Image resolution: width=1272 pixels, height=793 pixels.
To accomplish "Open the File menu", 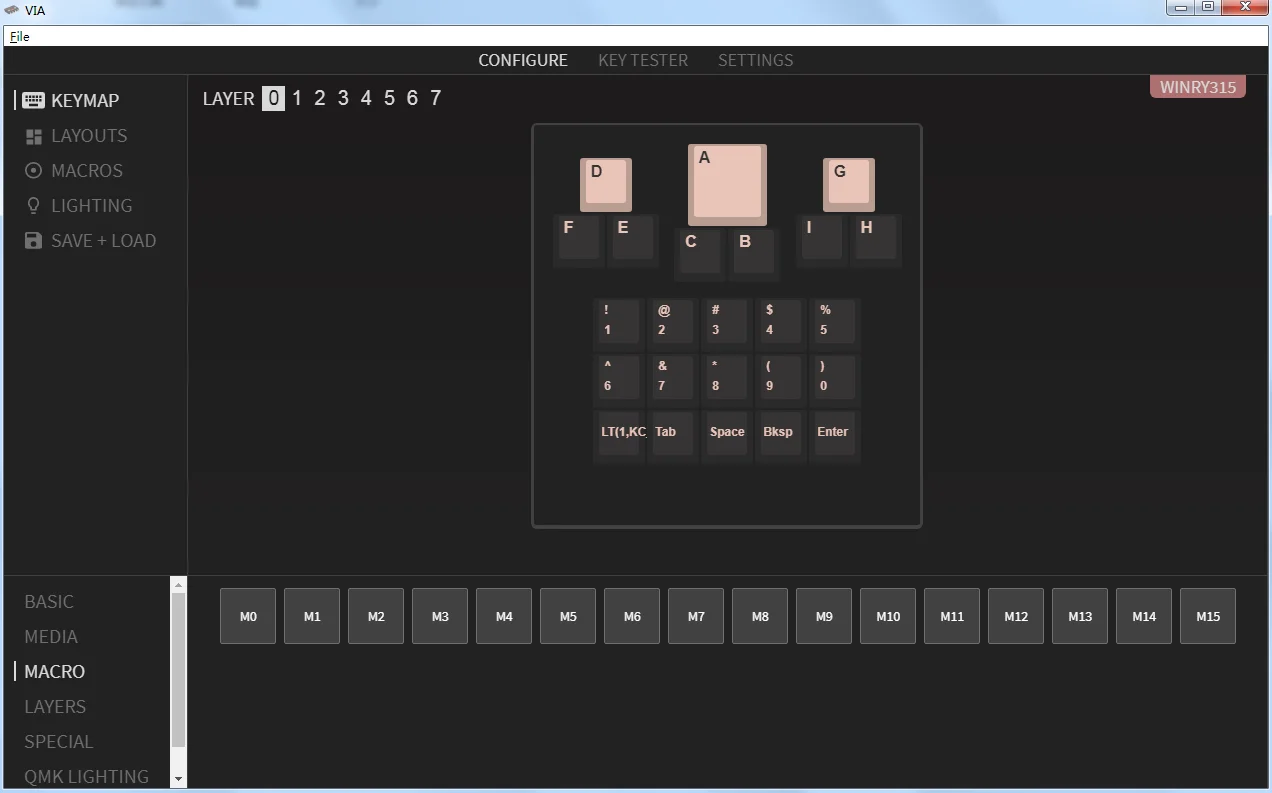I will 20,36.
